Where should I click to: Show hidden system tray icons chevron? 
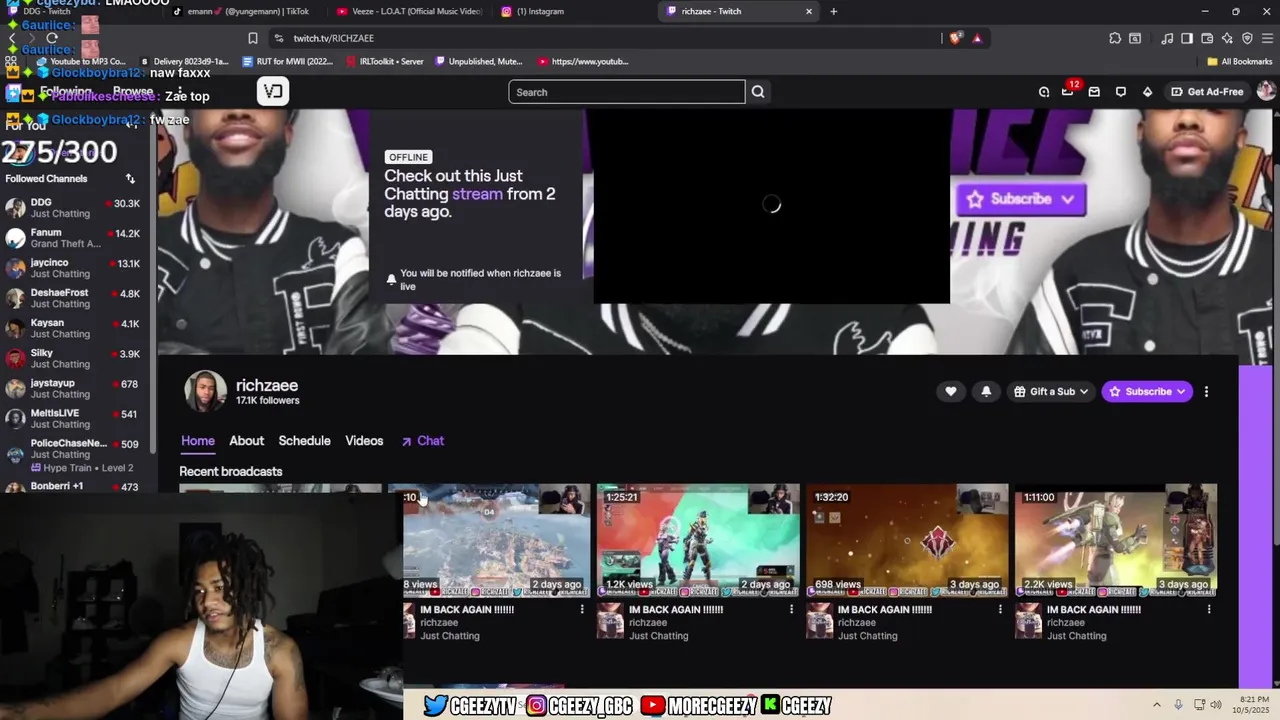(x=1157, y=705)
